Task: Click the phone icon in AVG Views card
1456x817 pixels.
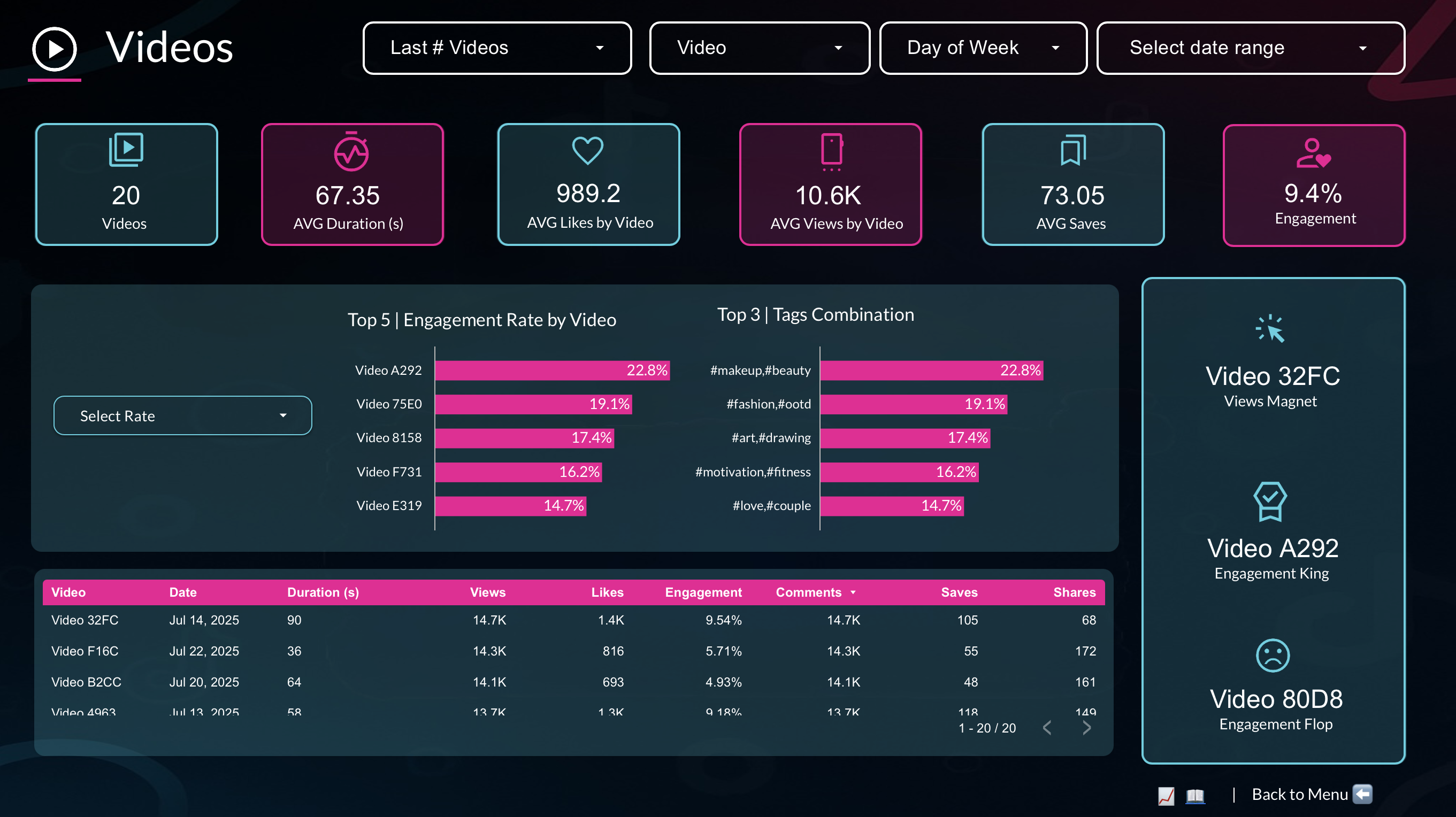Action: point(831,151)
